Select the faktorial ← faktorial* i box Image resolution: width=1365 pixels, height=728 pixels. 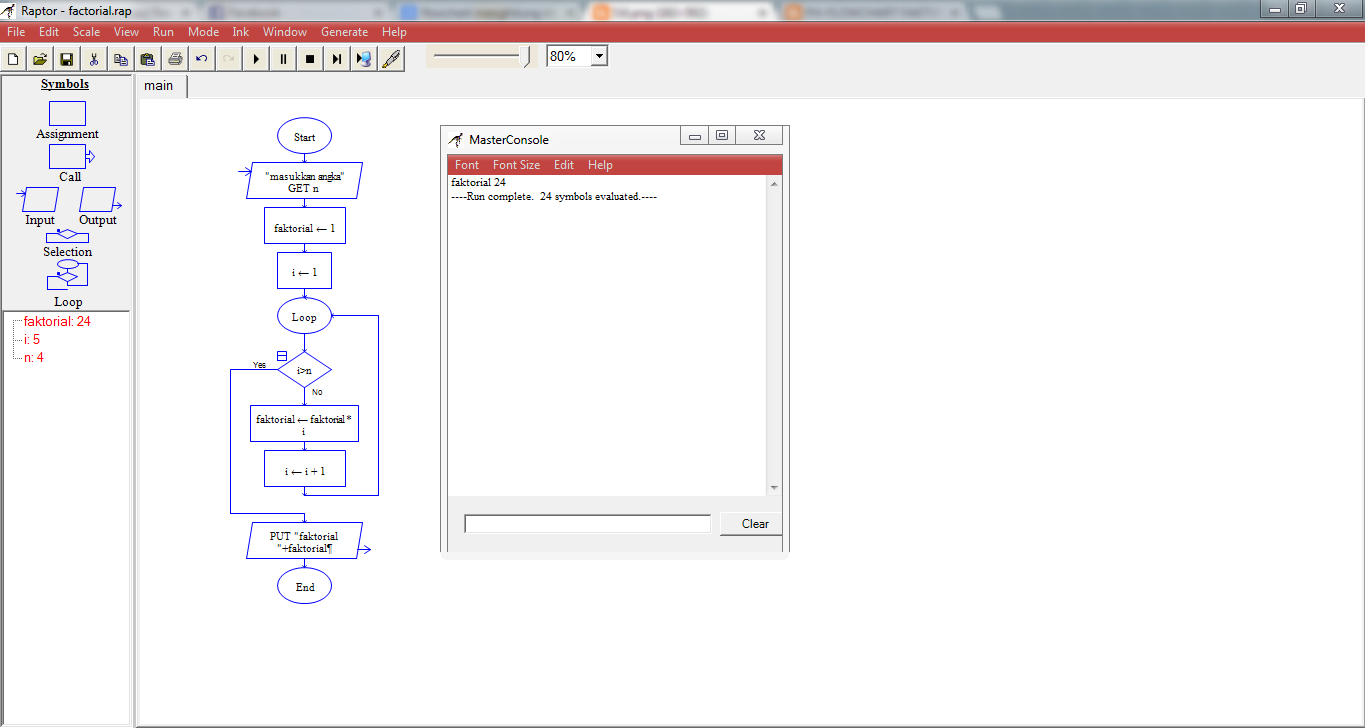point(304,424)
